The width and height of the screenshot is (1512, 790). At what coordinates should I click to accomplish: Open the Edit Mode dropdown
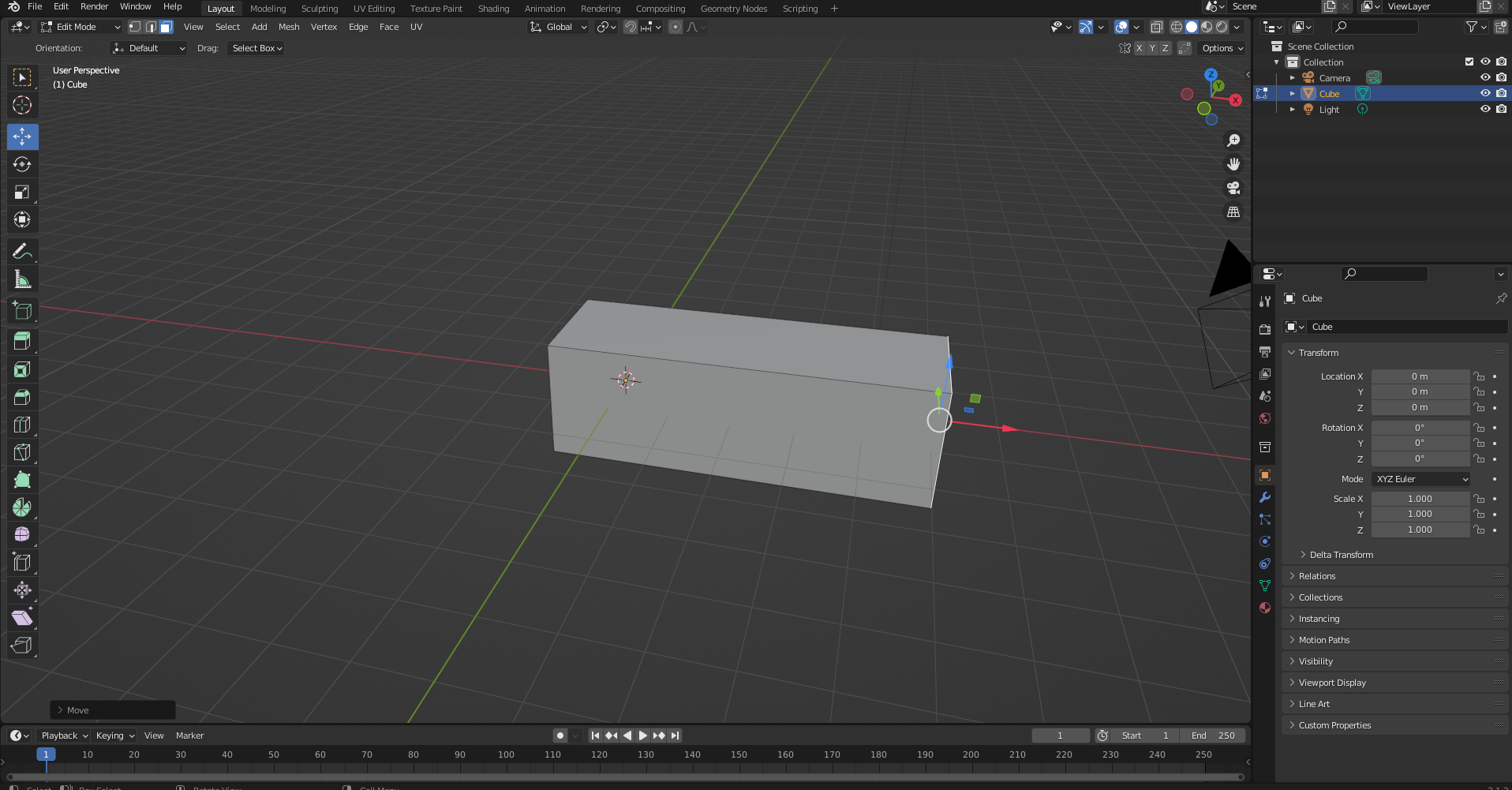coord(80,27)
